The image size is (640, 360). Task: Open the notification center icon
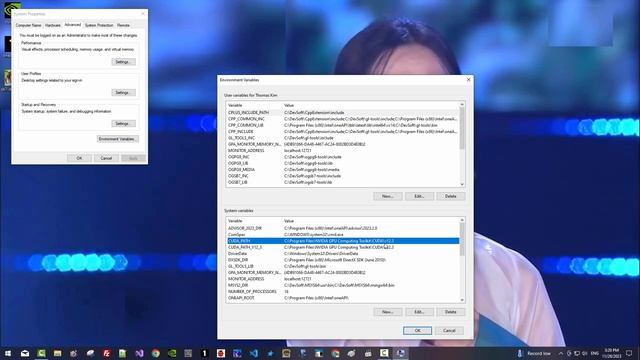point(629,353)
